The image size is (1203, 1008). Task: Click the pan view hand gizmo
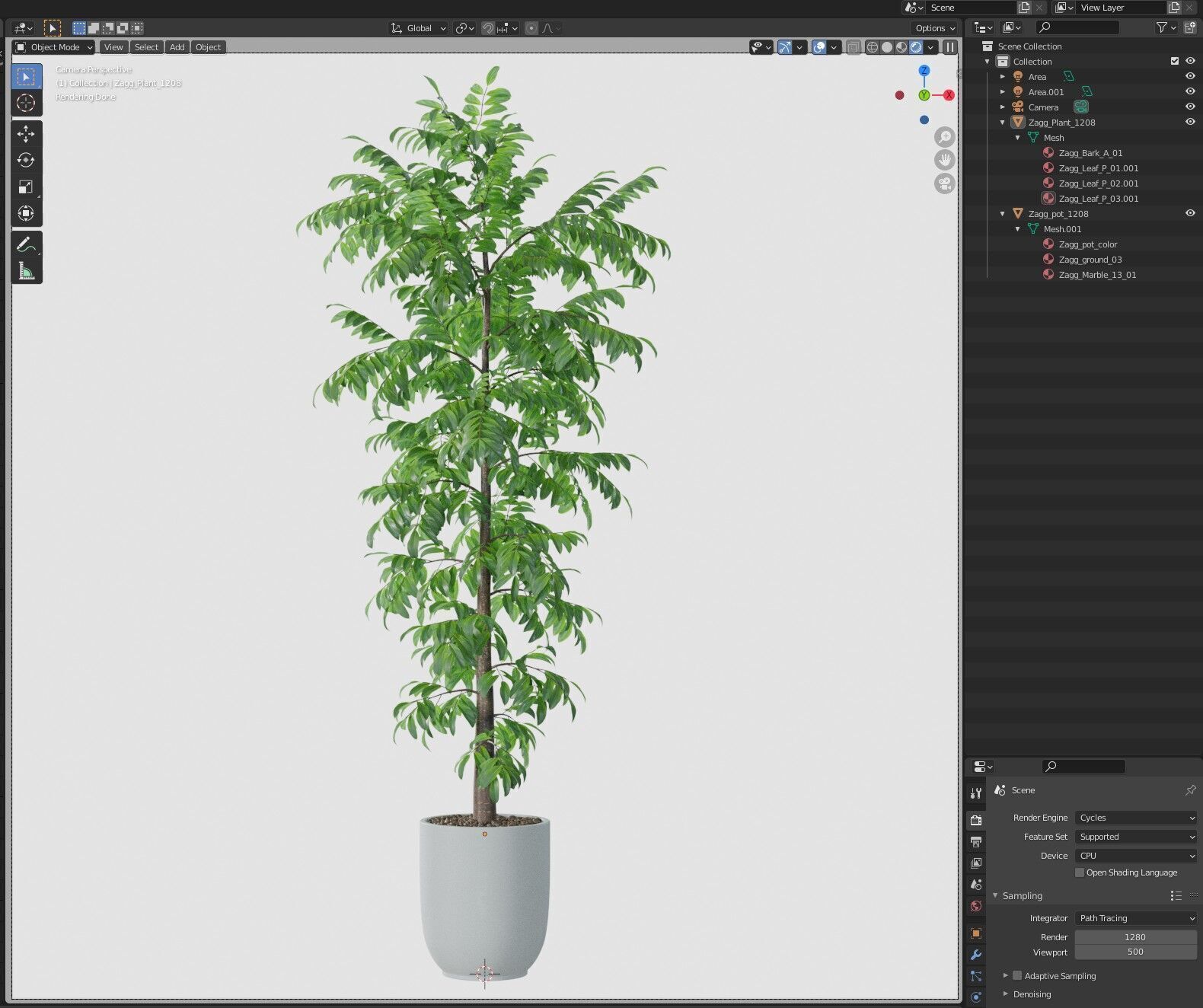pyautogui.click(x=945, y=160)
